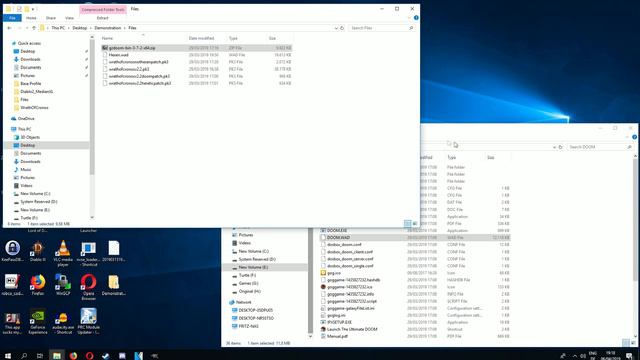Switch Files window to details view icon
Image resolution: width=640 pixels, height=360 pixels.
coord(407,223)
